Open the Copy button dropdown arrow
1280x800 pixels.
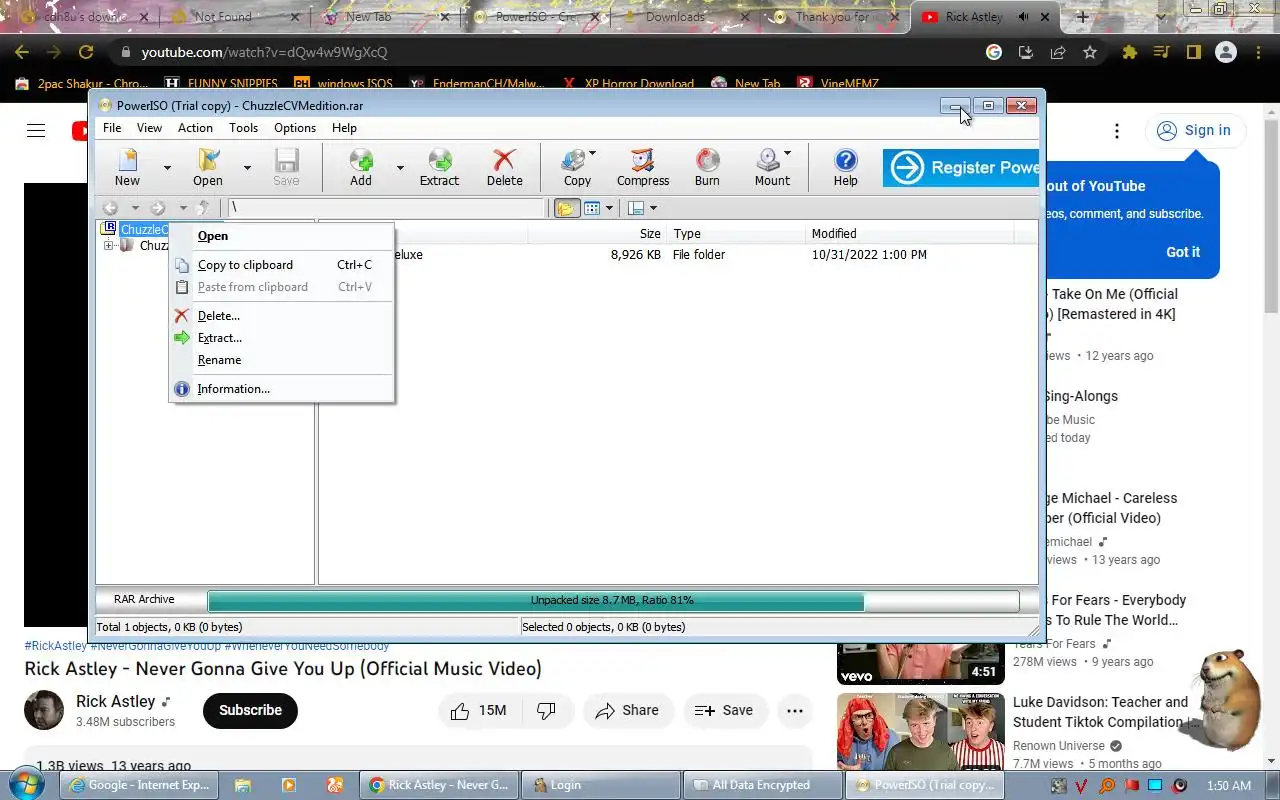593,154
